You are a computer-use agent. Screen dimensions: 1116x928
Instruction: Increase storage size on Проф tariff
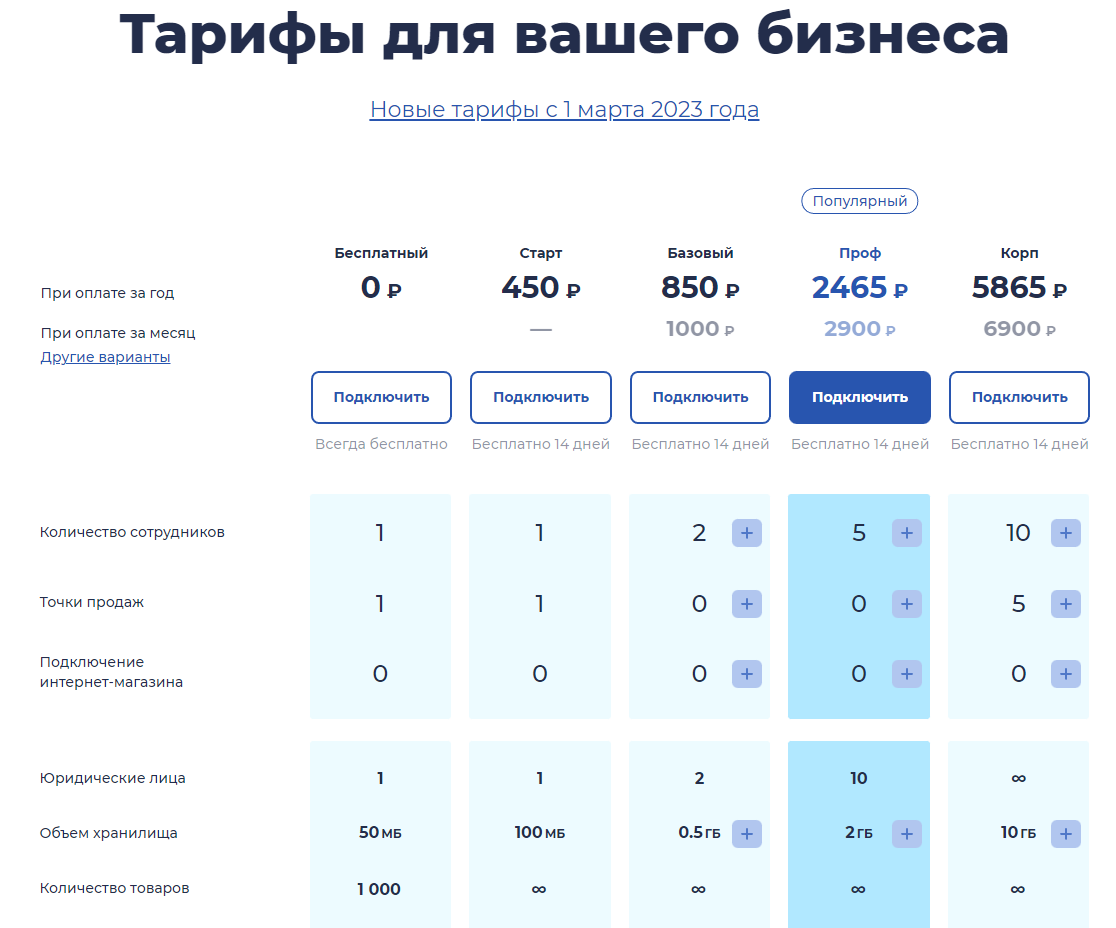tap(906, 833)
